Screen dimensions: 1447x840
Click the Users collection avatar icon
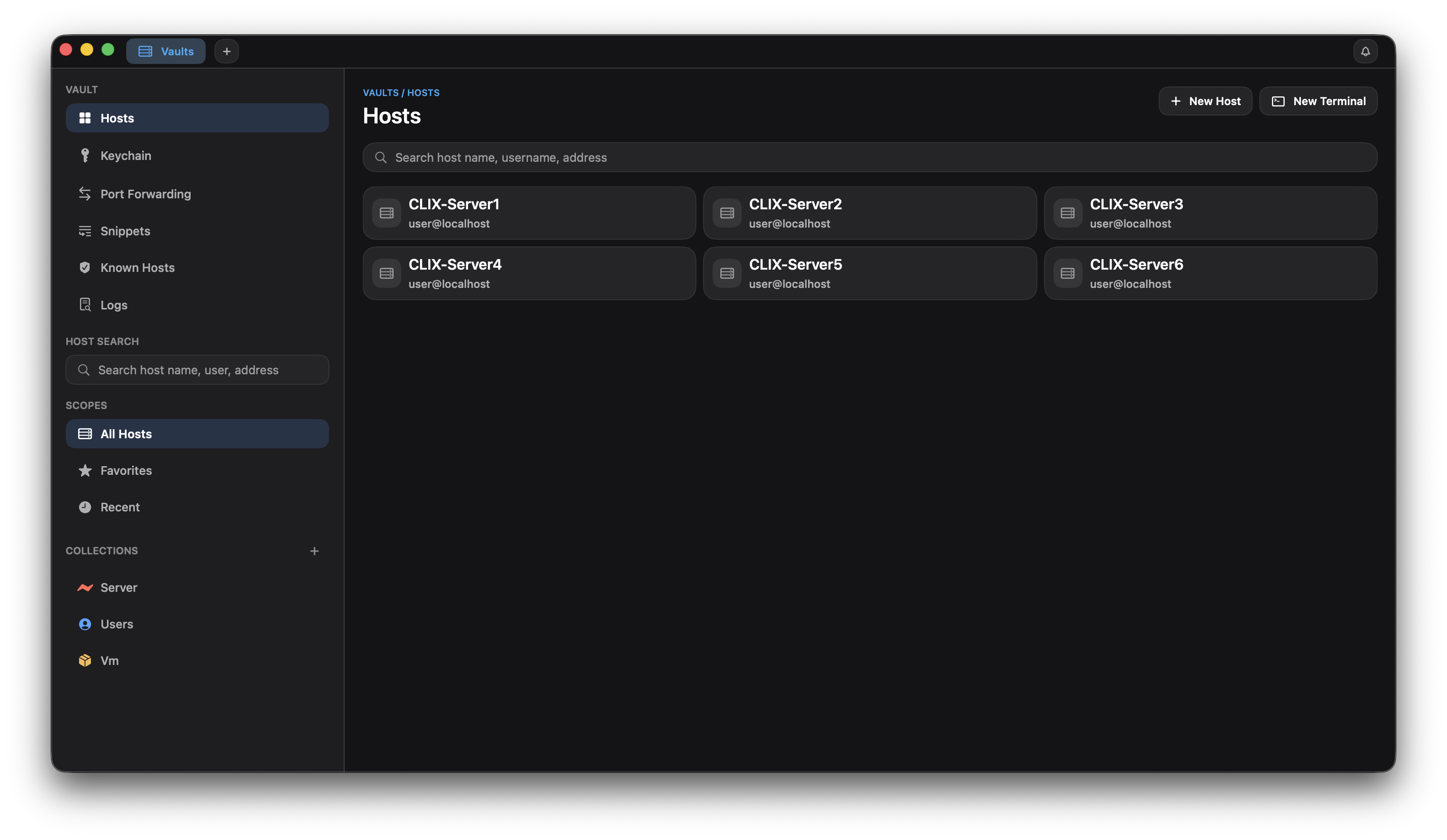click(x=85, y=624)
